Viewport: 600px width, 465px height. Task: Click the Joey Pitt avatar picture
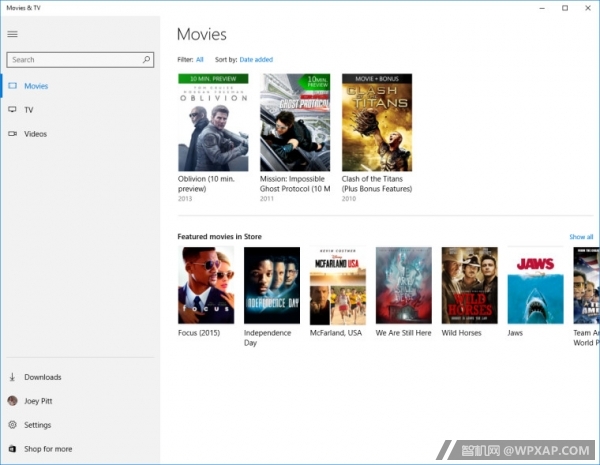click(x=12, y=401)
